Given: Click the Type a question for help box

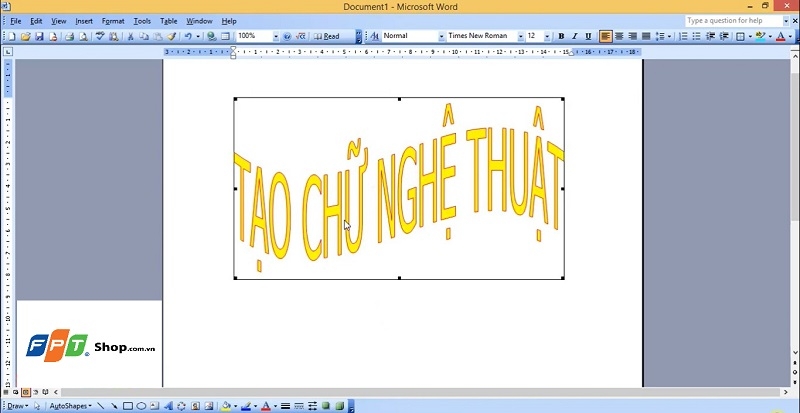Looking at the screenshot, I should coord(734,21).
